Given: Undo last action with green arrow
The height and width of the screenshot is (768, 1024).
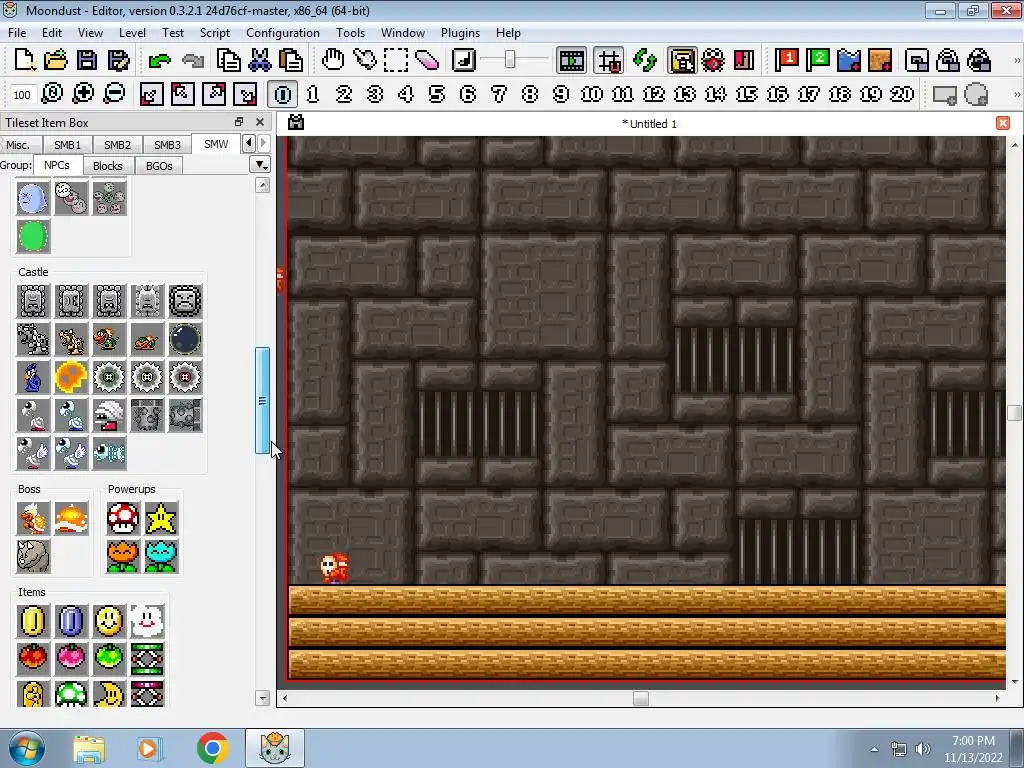Looking at the screenshot, I should coord(159,61).
